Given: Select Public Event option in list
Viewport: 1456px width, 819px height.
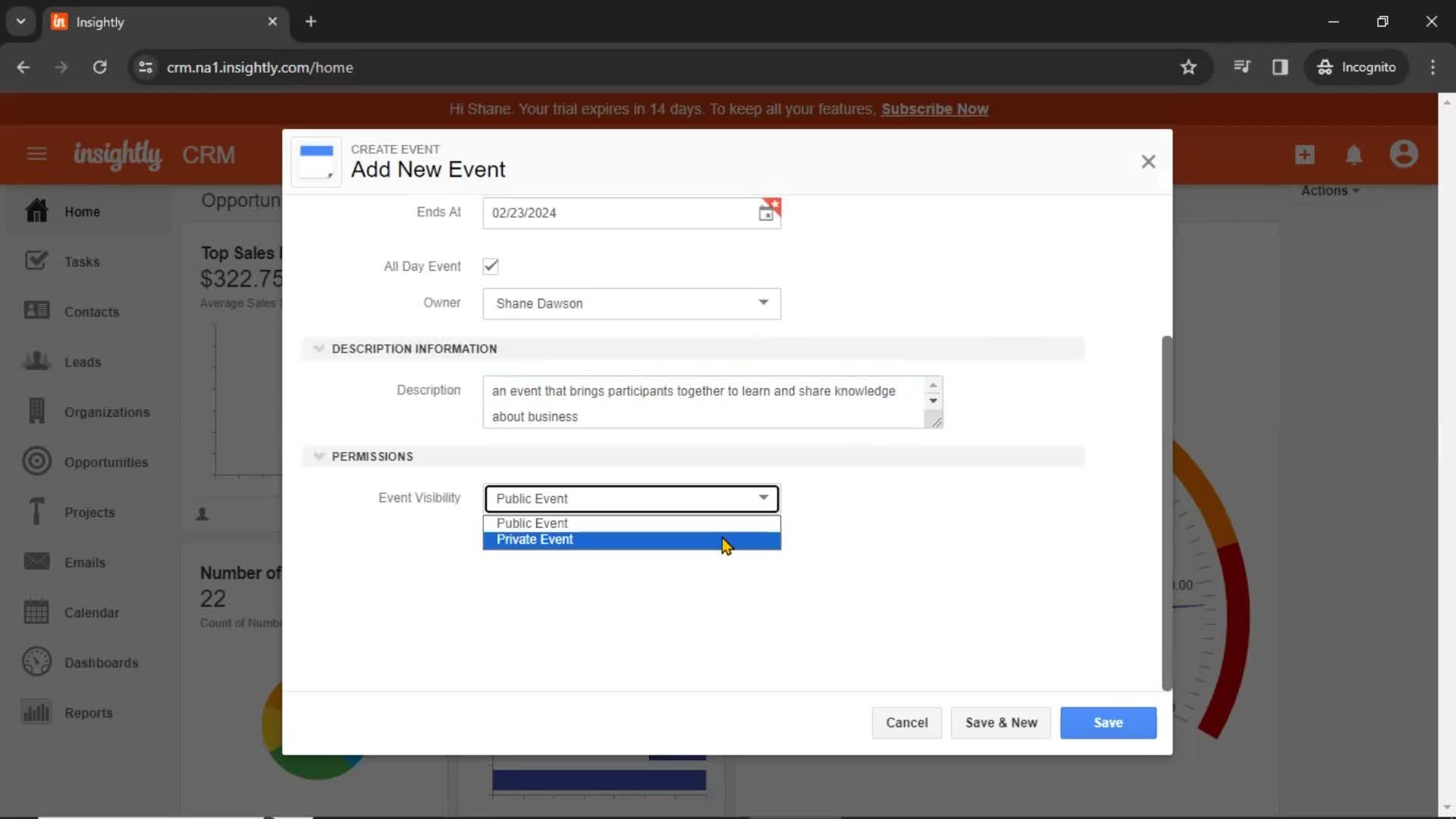Looking at the screenshot, I should (x=632, y=523).
